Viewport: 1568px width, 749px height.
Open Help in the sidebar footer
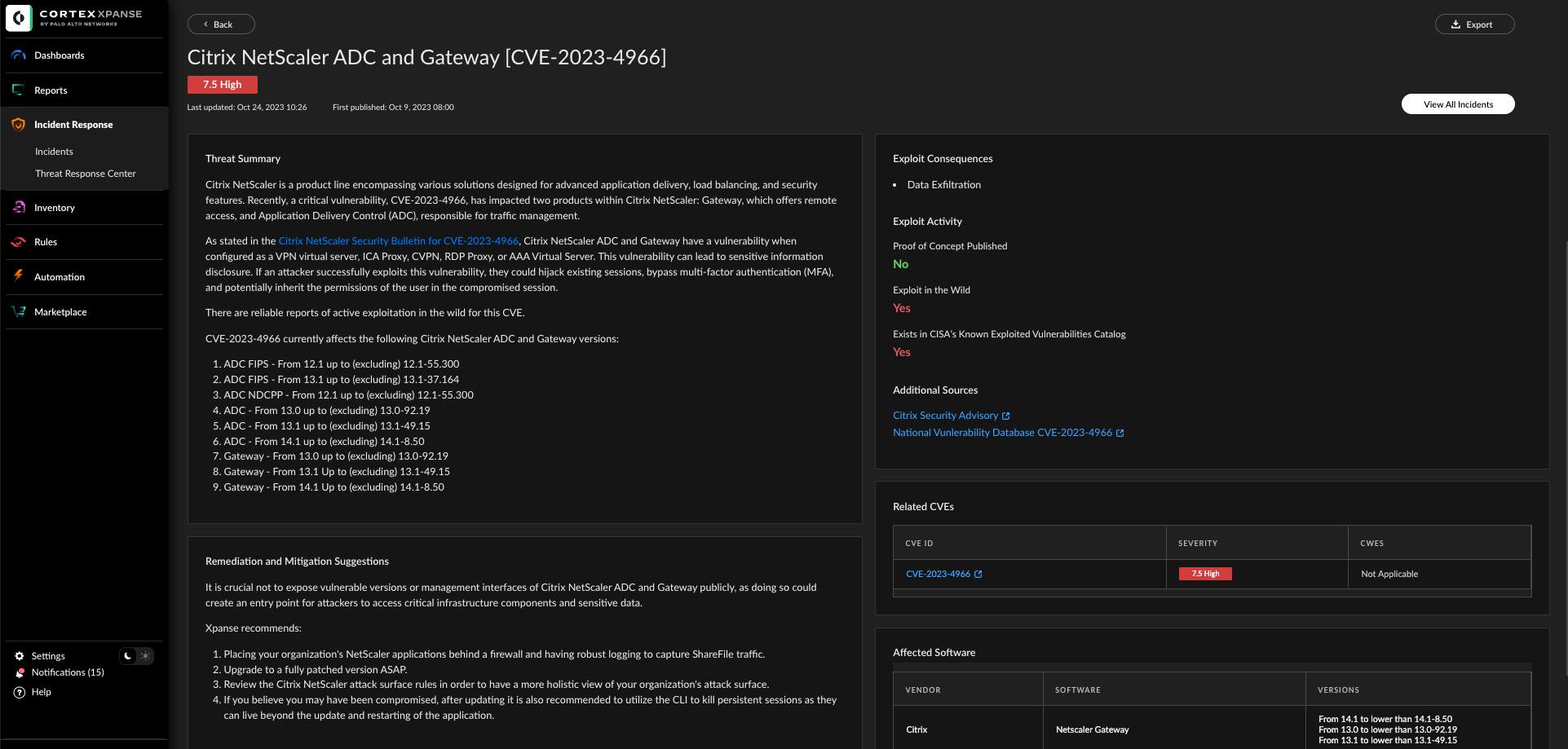(41, 692)
